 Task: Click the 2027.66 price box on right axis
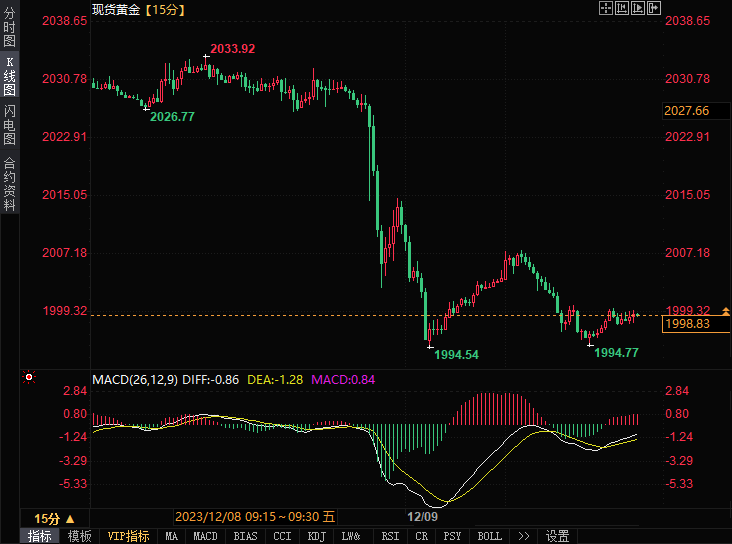[696, 111]
